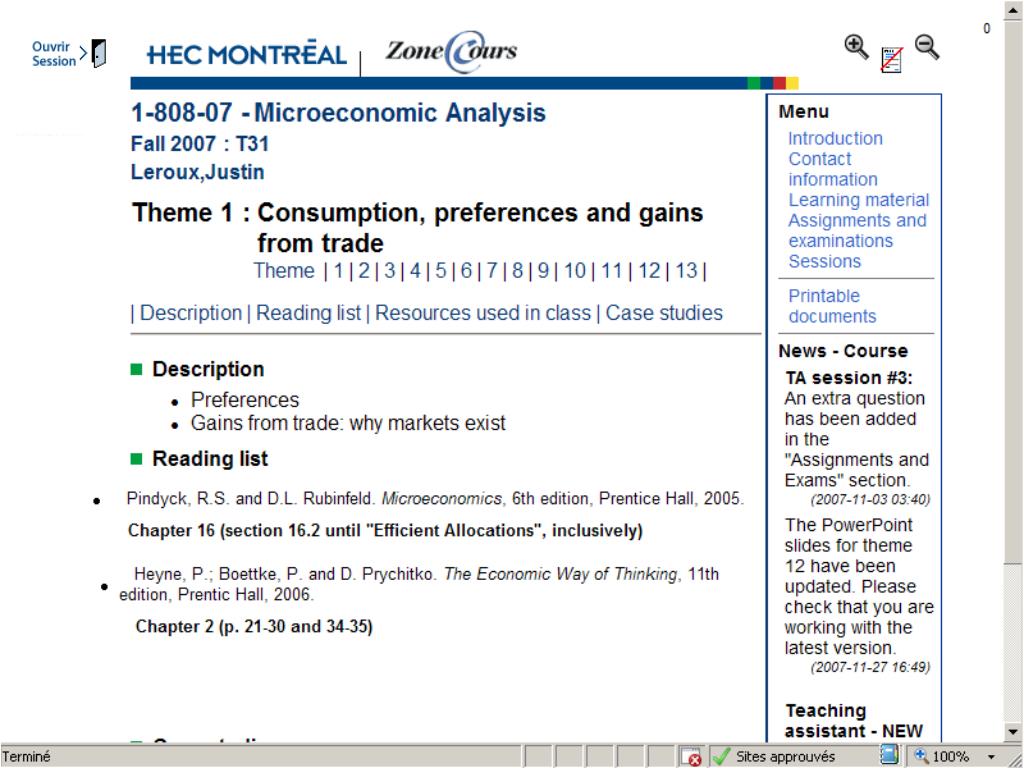Image resolution: width=1024 pixels, height=768 pixels.
Task: Click the 'Chapter 2 (p. 21-30 and 34-35)' text
Action: pos(254,626)
